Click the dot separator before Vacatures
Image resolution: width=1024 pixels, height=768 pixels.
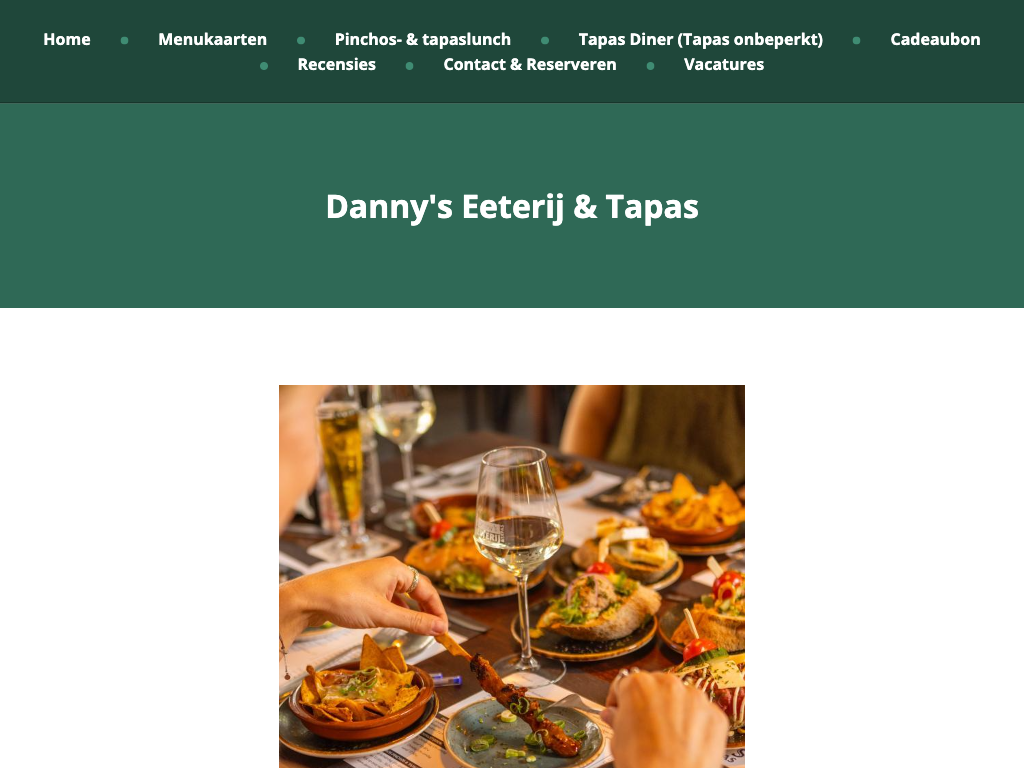pos(650,66)
